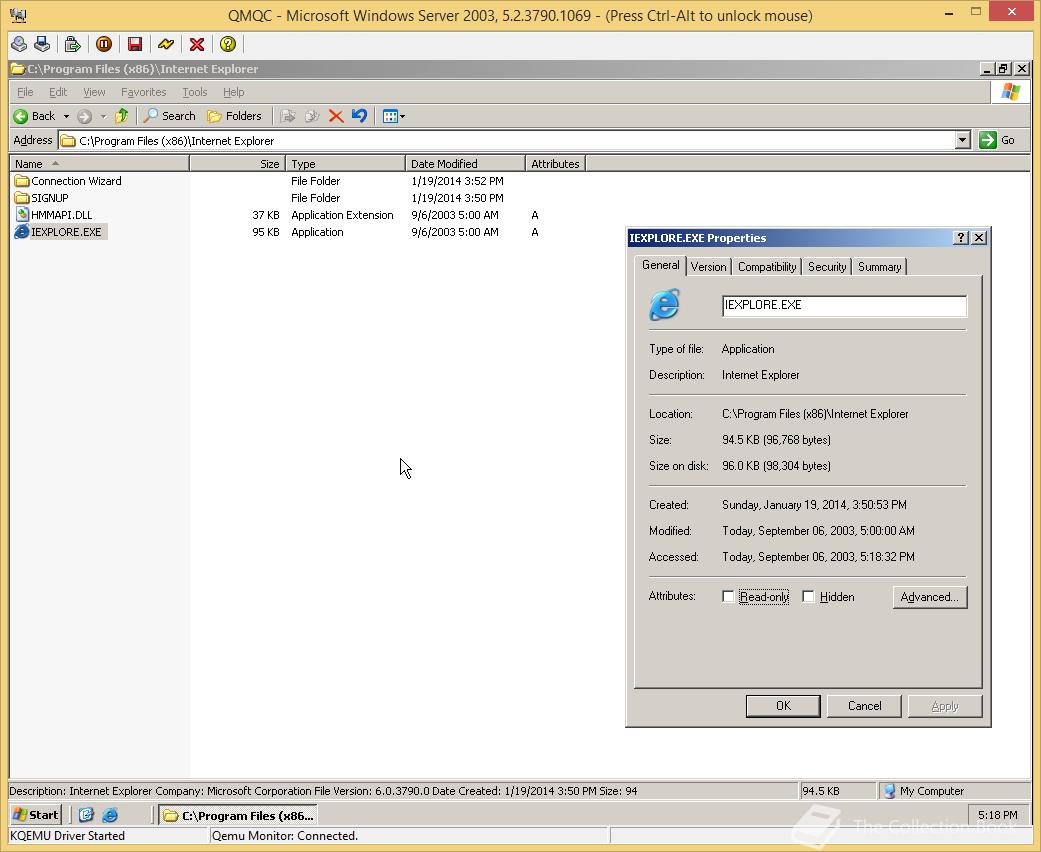Click OK in Properties dialog

tap(783, 706)
